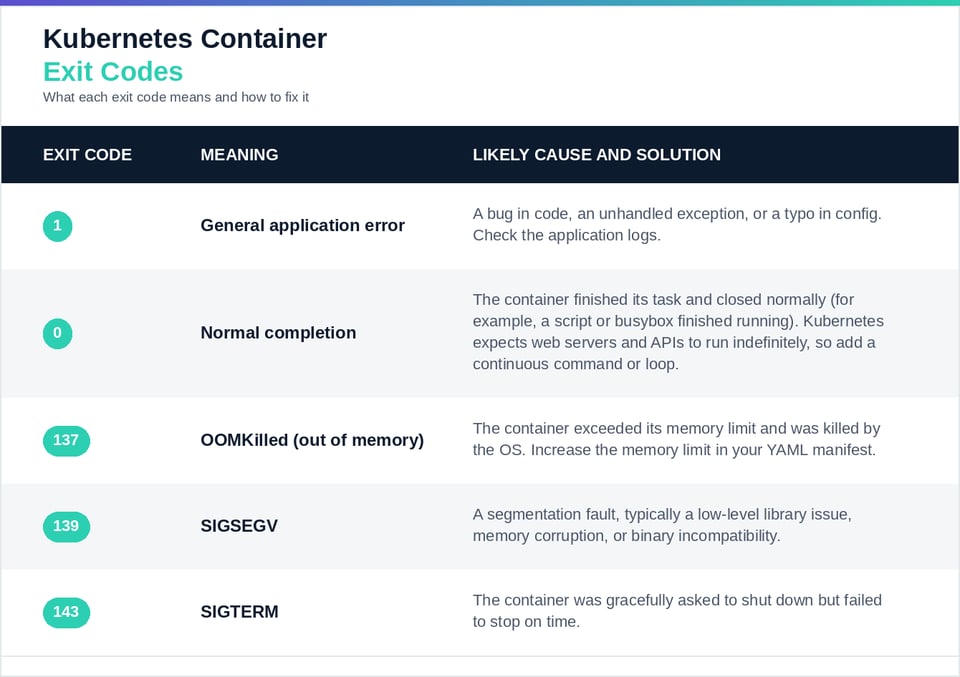Select General application error text
This screenshot has height=677, width=960.
[x=302, y=225]
